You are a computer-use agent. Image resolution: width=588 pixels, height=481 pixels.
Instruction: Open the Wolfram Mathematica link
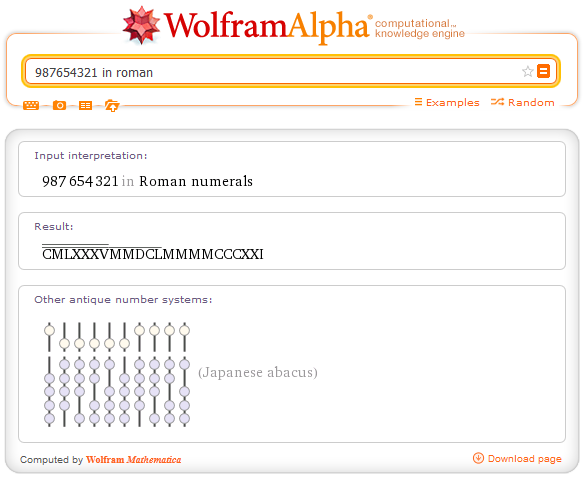(x=134, y=460)
